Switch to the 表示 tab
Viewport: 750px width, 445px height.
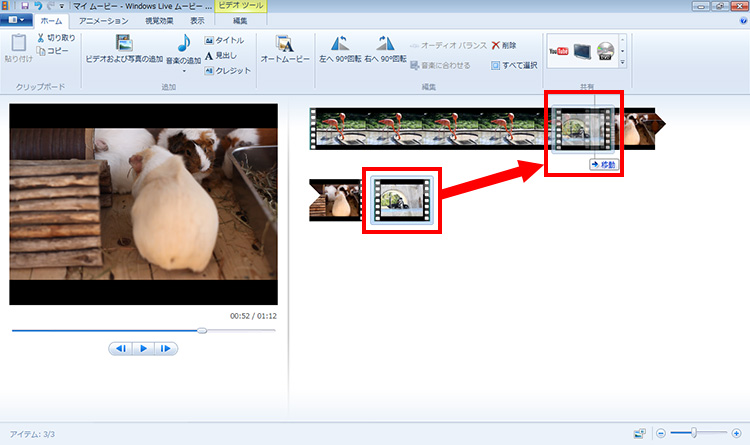pyautogui.click(x=197, y=21)
